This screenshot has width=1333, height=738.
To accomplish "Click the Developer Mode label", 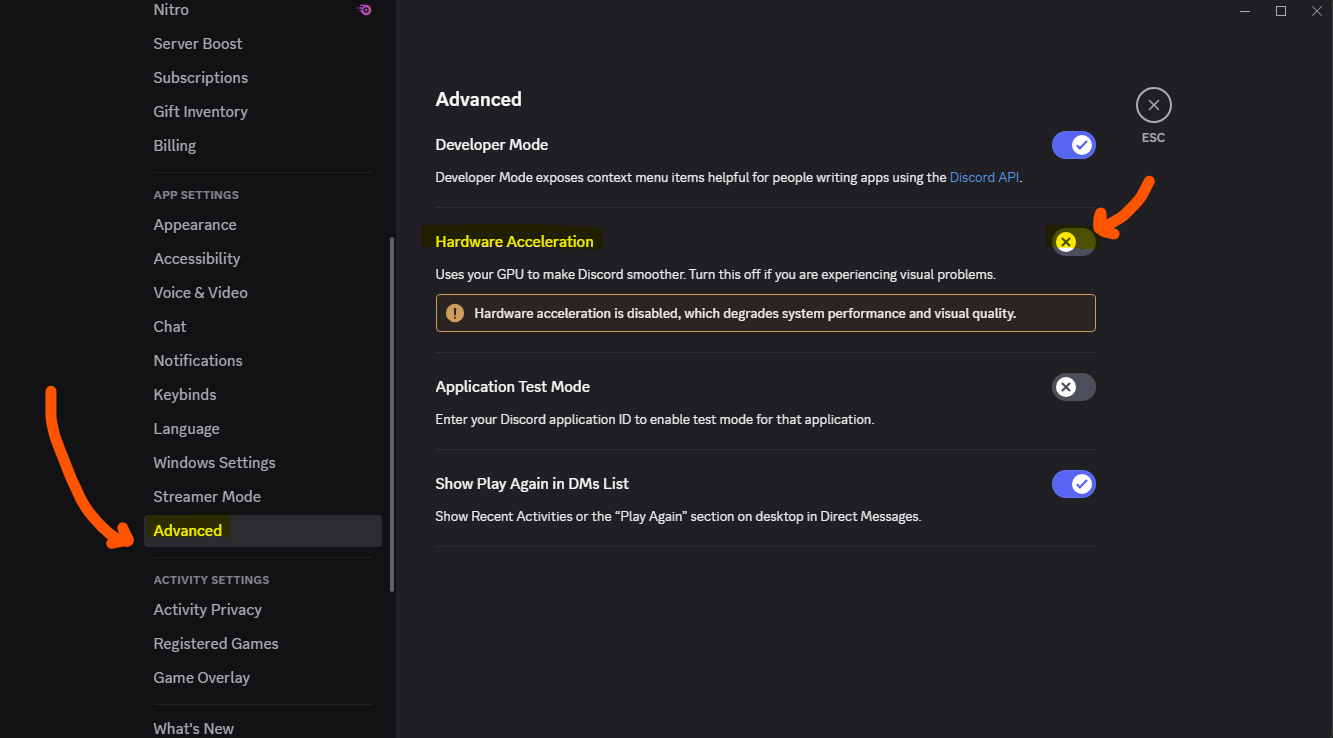I will [492, 145].
